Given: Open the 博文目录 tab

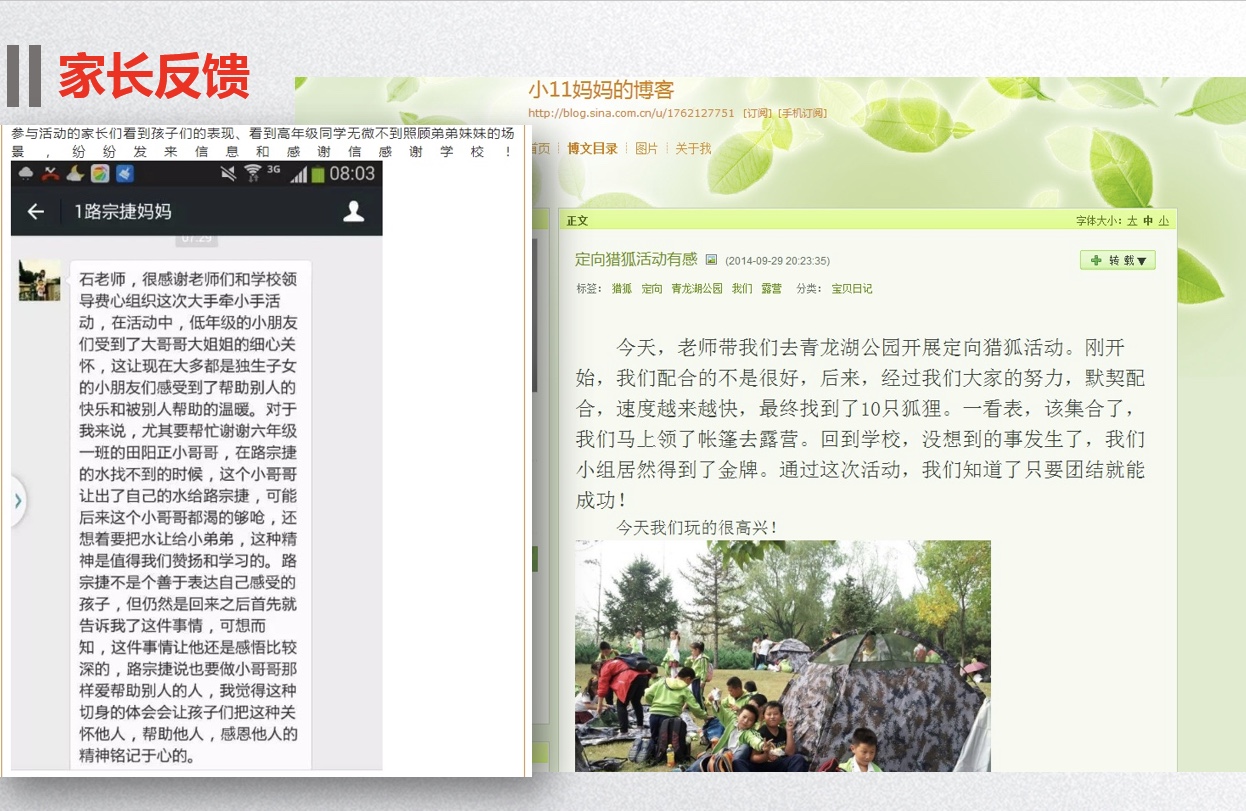Looking at the screenshot, I should [592, 149].
